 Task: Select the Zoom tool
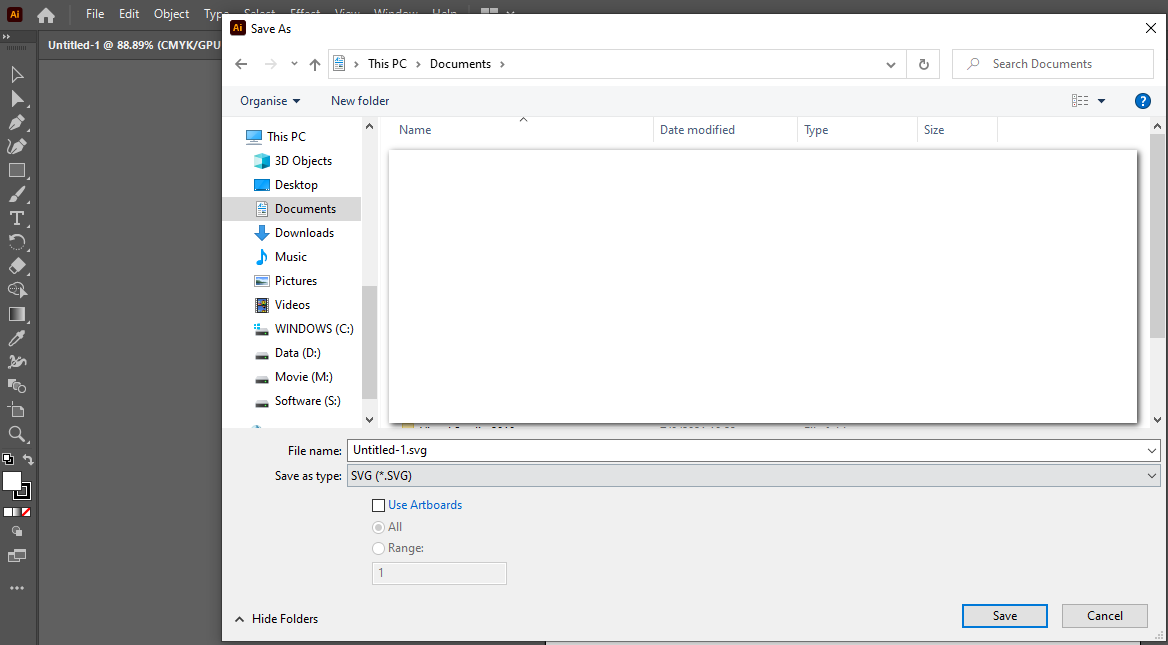(x=16, y=434)
